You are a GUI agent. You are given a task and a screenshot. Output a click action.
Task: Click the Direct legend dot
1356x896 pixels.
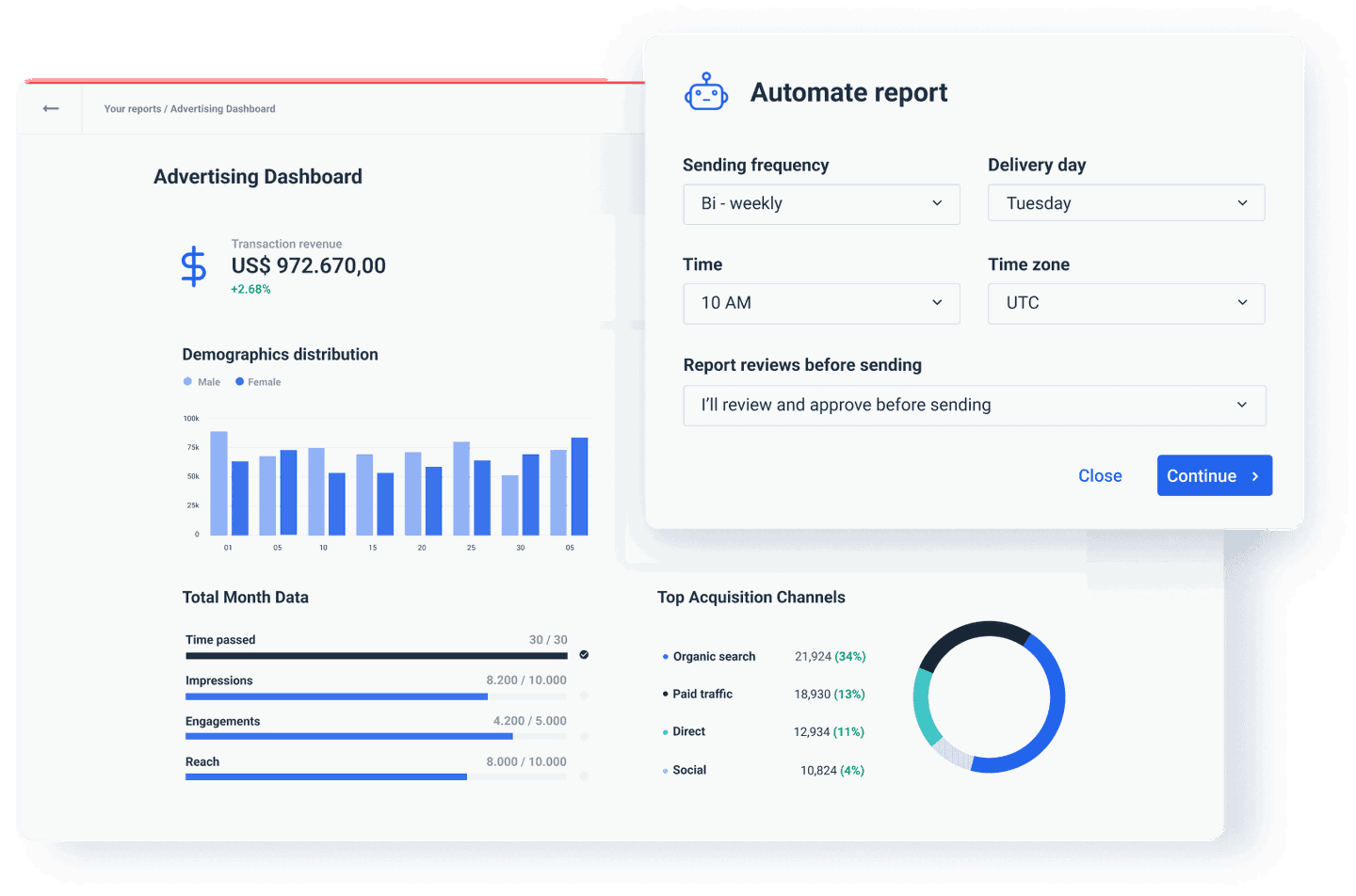[x=665, y=731]
